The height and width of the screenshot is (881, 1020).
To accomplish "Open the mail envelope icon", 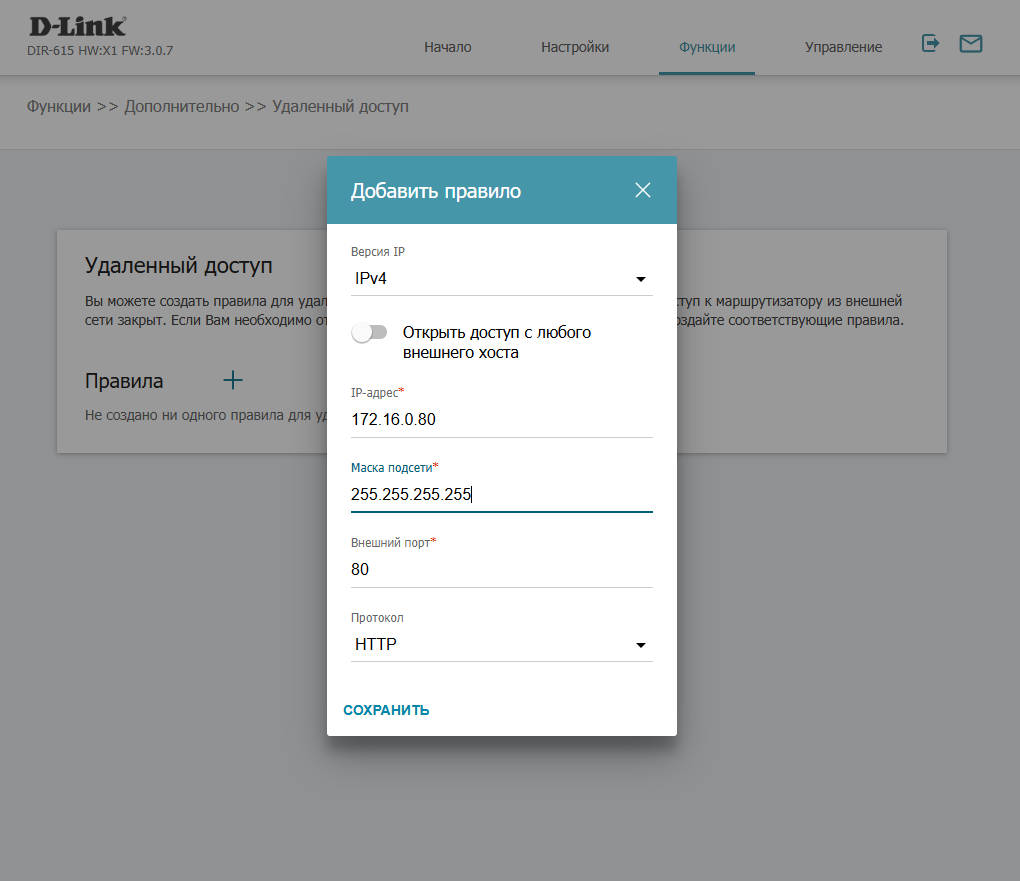I will pyautogui.click(x=971, y=44).
